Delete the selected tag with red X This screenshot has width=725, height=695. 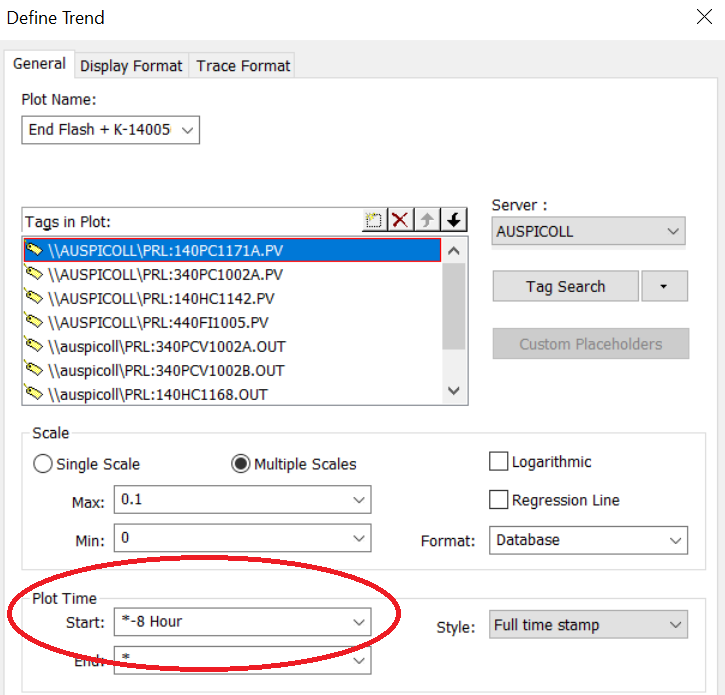401,221
